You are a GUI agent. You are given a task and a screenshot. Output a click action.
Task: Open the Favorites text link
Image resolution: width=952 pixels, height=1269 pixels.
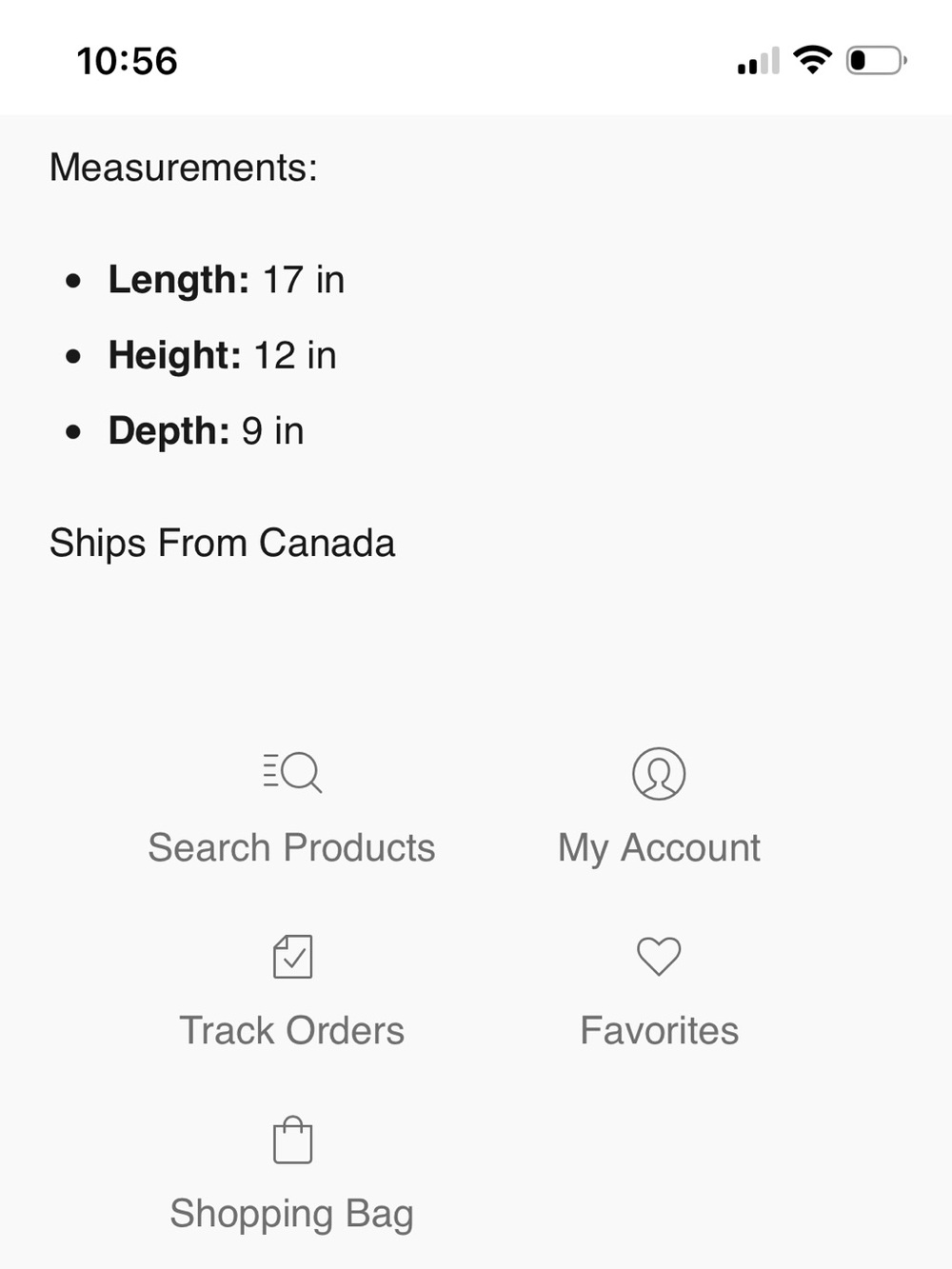[659, 1030]
